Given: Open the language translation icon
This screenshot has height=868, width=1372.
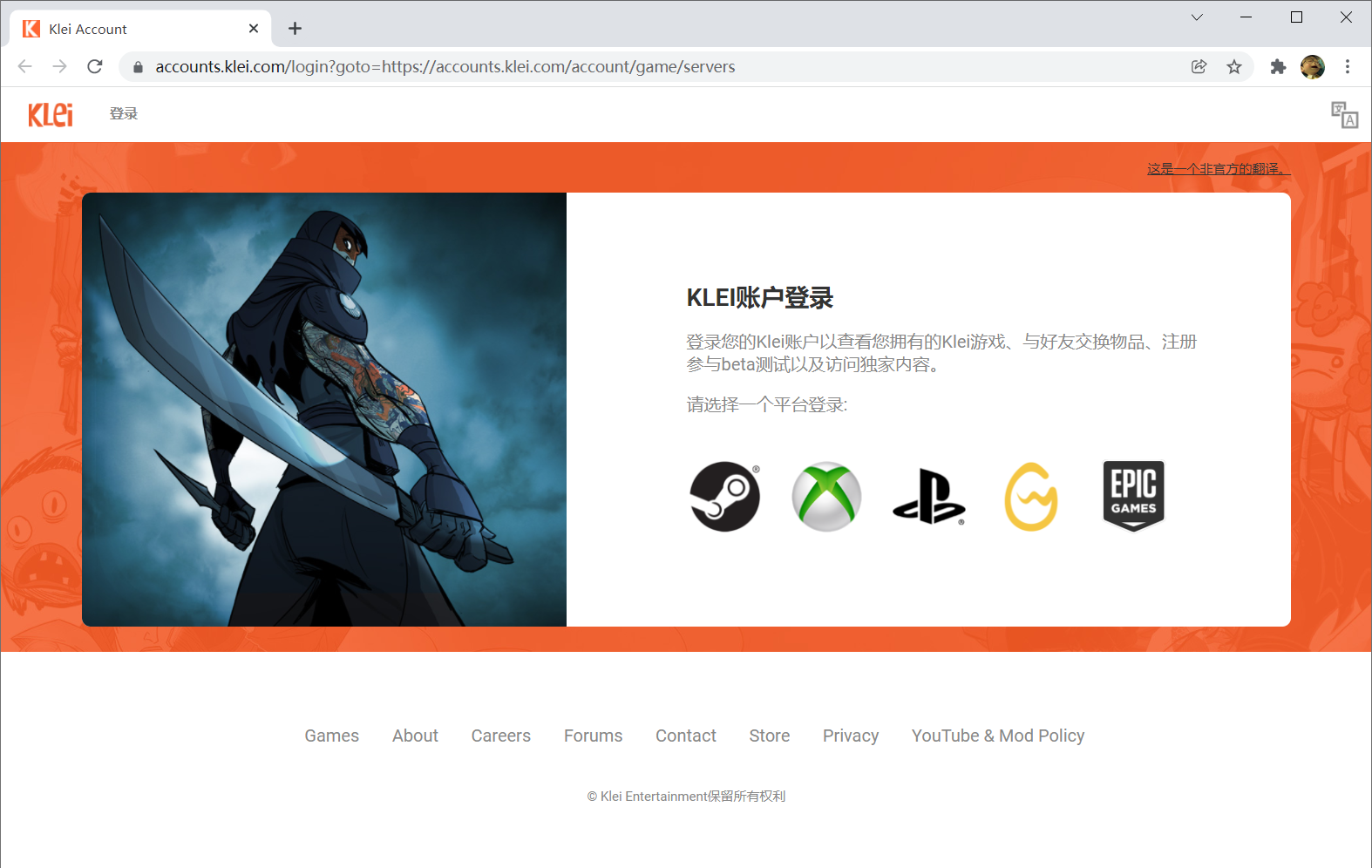Looking at the screenshot, I should 1344,114.
